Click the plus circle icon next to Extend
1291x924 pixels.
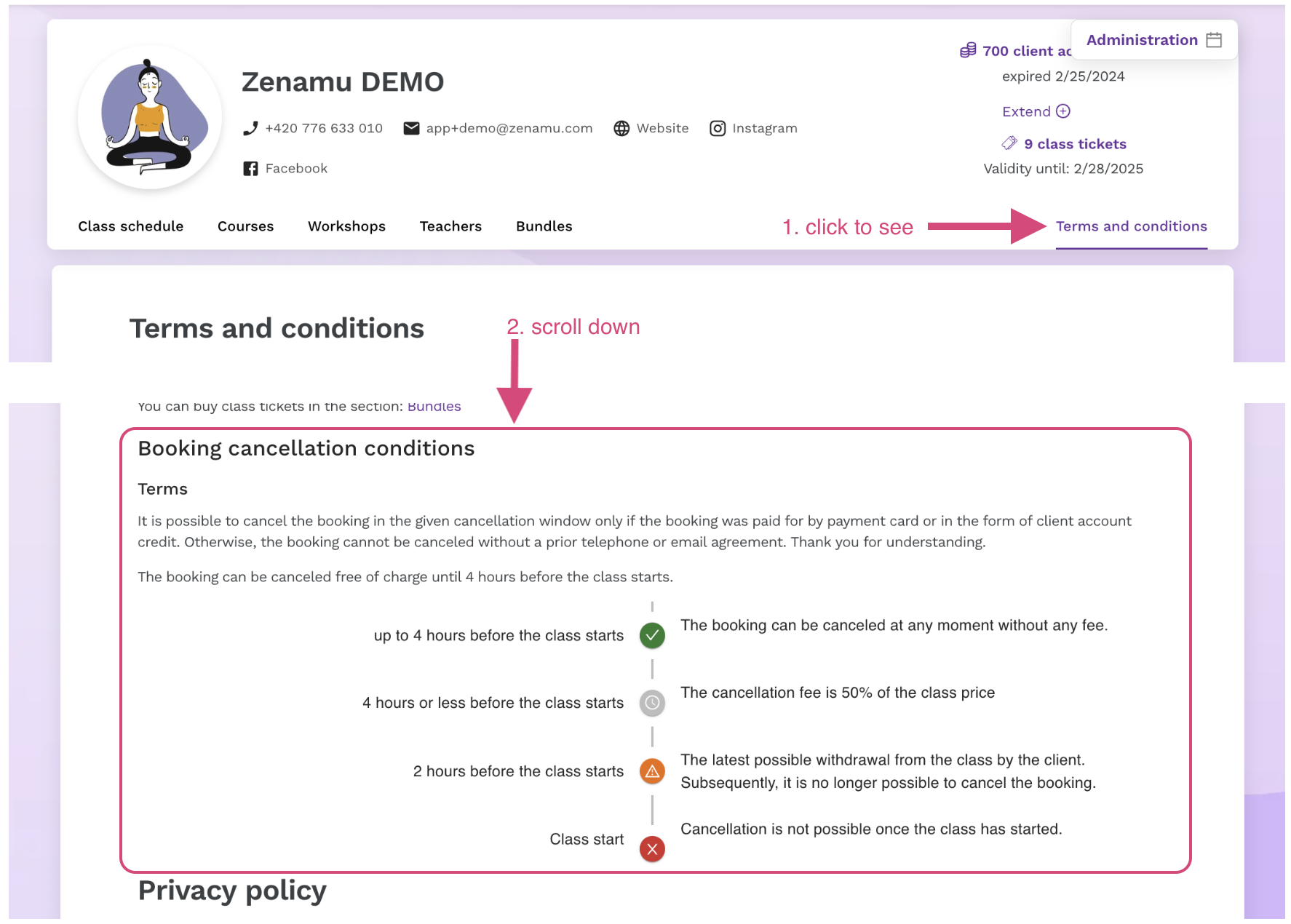click(x=1063, y=111)
